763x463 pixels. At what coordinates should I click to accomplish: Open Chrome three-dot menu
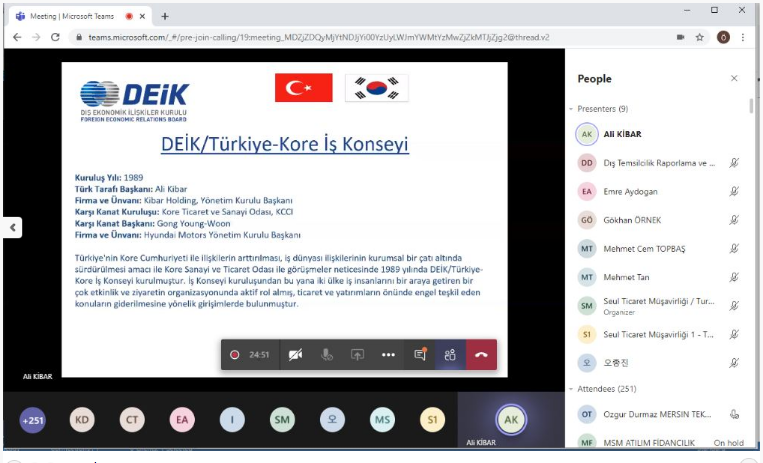(x=745, y=37)
